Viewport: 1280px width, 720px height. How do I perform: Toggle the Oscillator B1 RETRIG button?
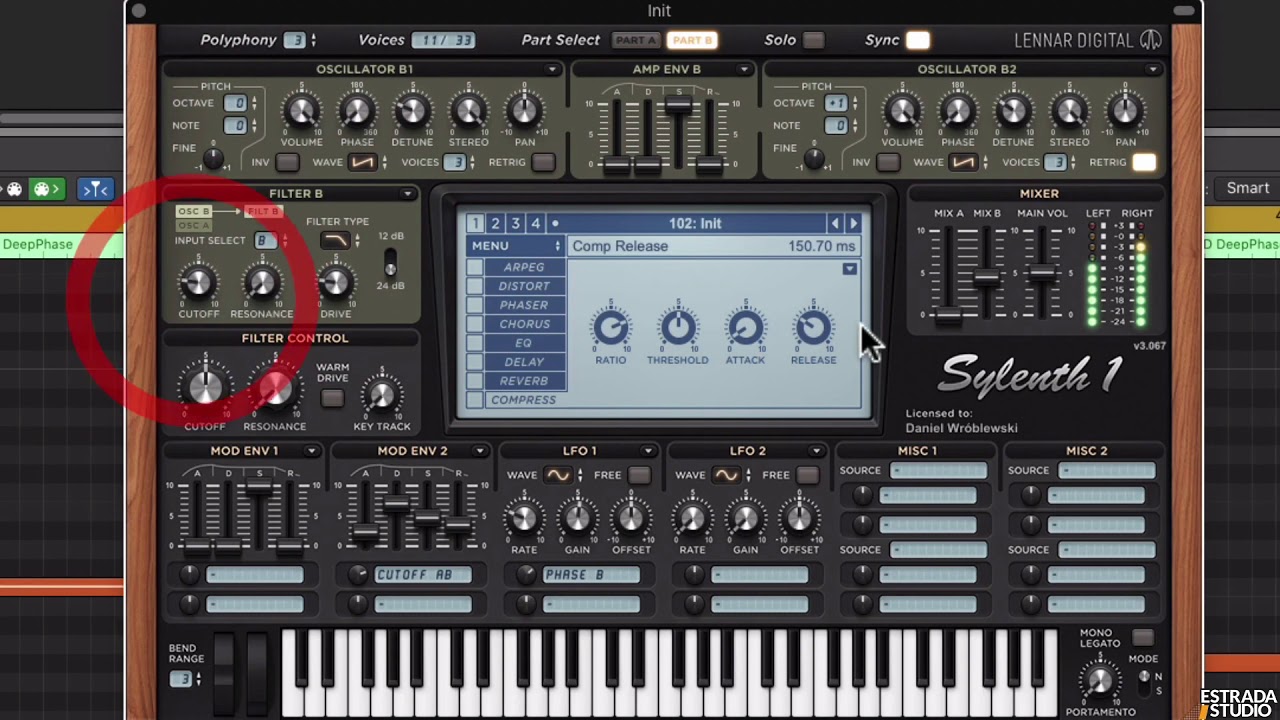pos(543,162)
